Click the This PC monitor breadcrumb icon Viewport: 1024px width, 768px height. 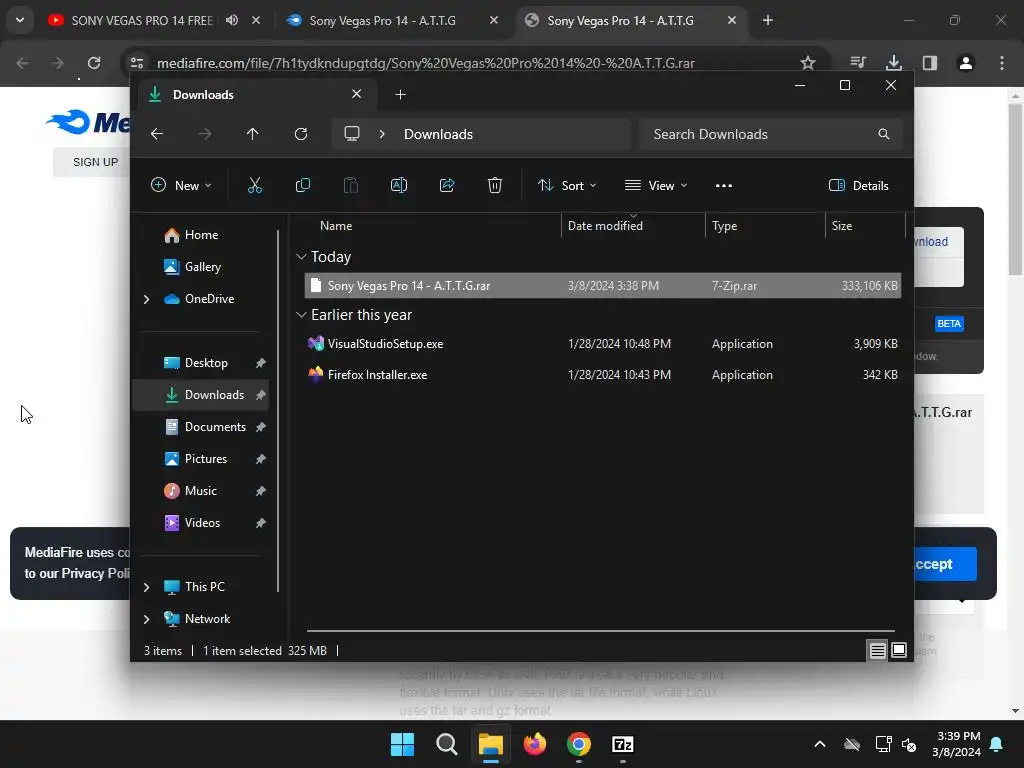pos(352,134)
